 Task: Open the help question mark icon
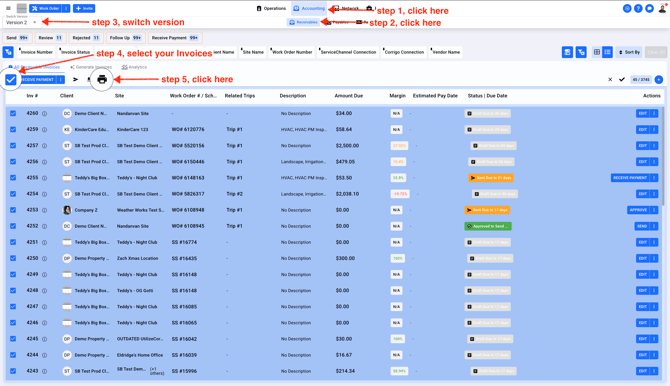tap(638, 9)
